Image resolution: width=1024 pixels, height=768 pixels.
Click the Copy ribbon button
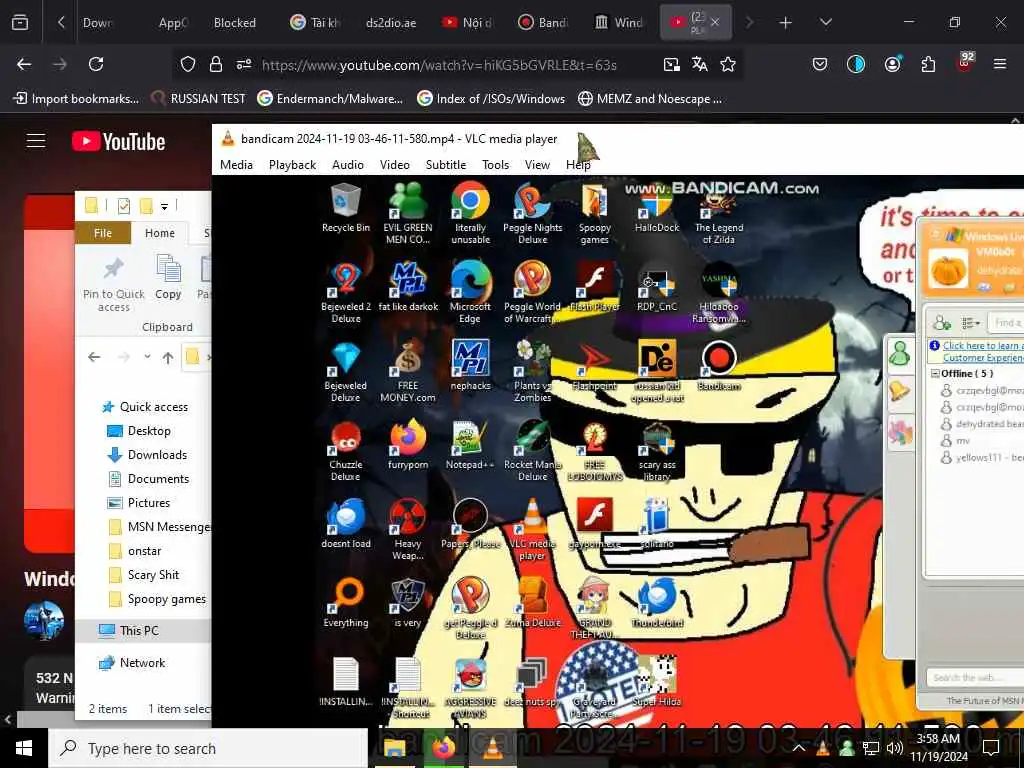click(x=168, y=278)
